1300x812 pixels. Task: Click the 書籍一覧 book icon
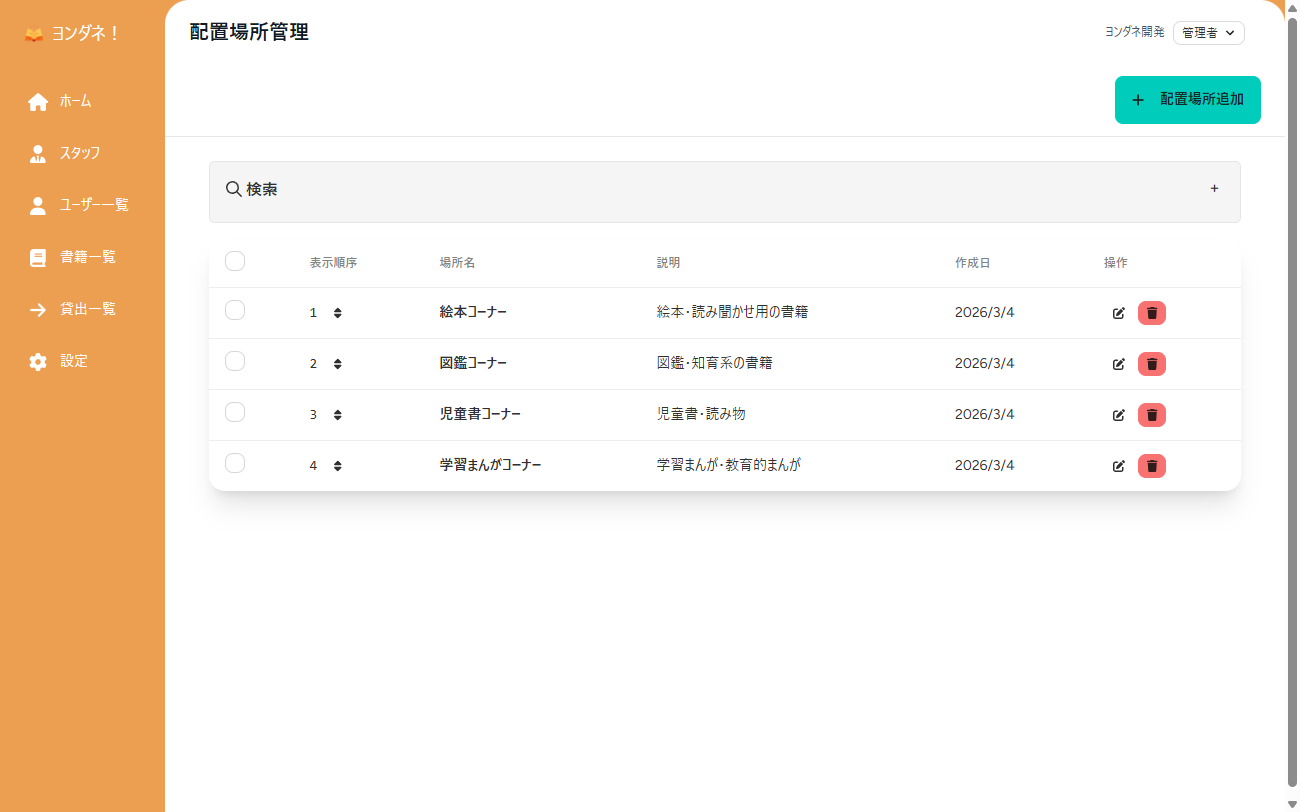(x=38, y=257)
